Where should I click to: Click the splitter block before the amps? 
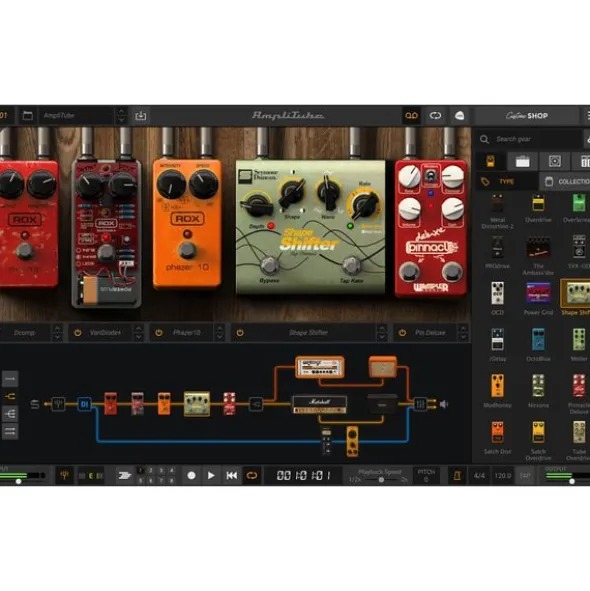(256, 404)
